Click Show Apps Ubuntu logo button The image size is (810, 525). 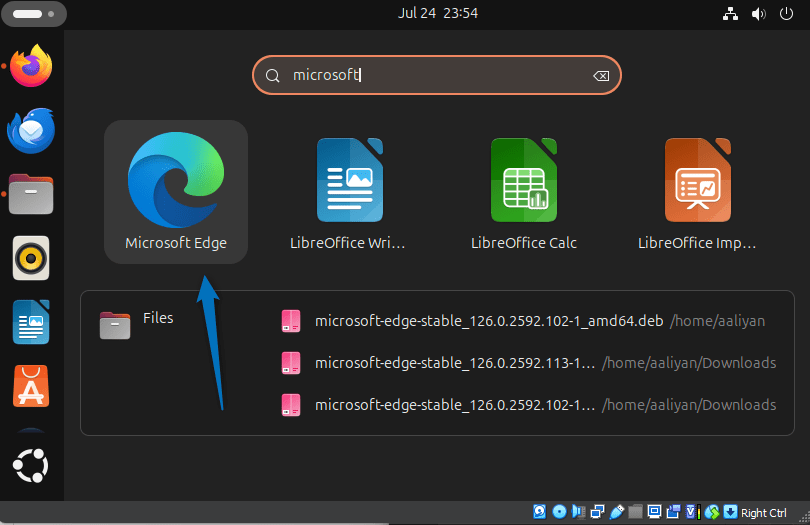pyautogui.click(x=31, y=466)
